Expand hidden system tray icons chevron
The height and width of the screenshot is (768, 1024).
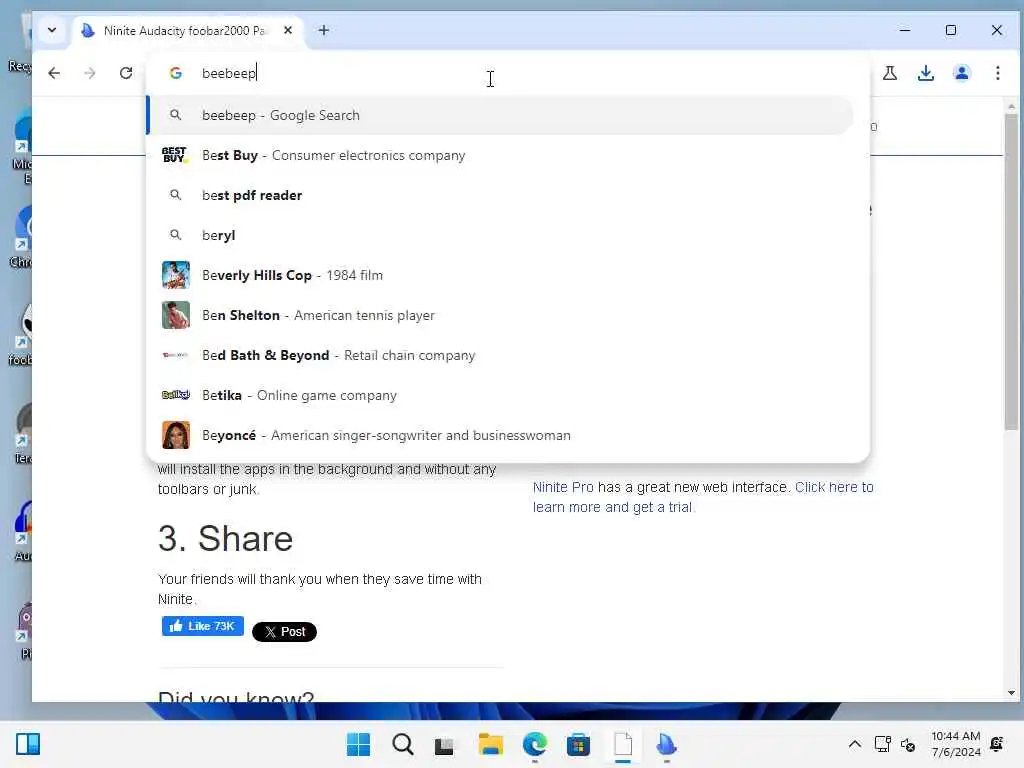coord(854,744)
